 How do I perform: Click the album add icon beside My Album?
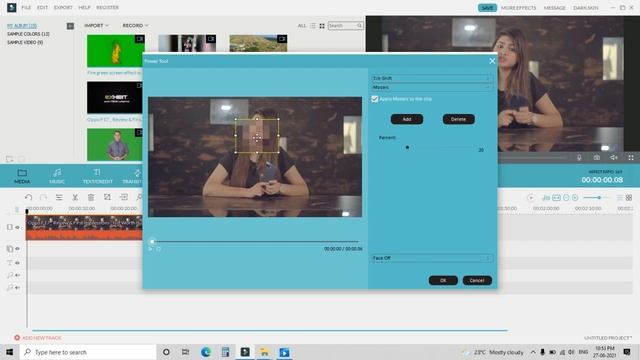[70, 26]
